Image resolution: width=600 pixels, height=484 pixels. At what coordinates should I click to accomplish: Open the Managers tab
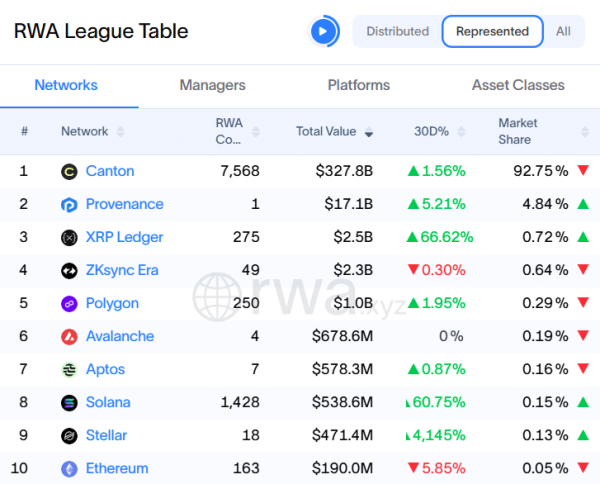coord(212,85)
